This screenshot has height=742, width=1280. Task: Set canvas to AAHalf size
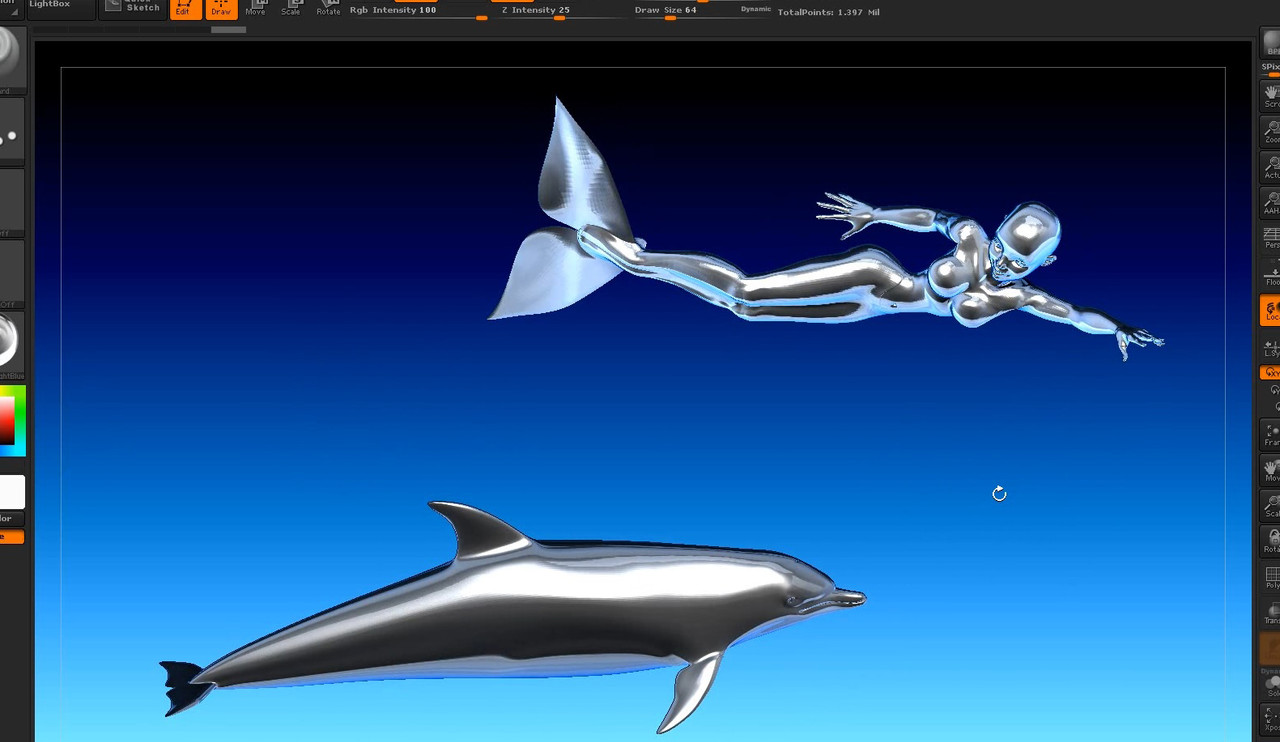[1270, 203]
